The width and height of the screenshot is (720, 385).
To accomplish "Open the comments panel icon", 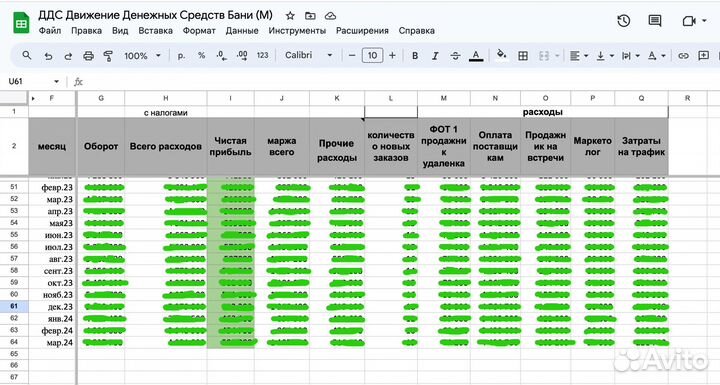I will pos(655,21).
